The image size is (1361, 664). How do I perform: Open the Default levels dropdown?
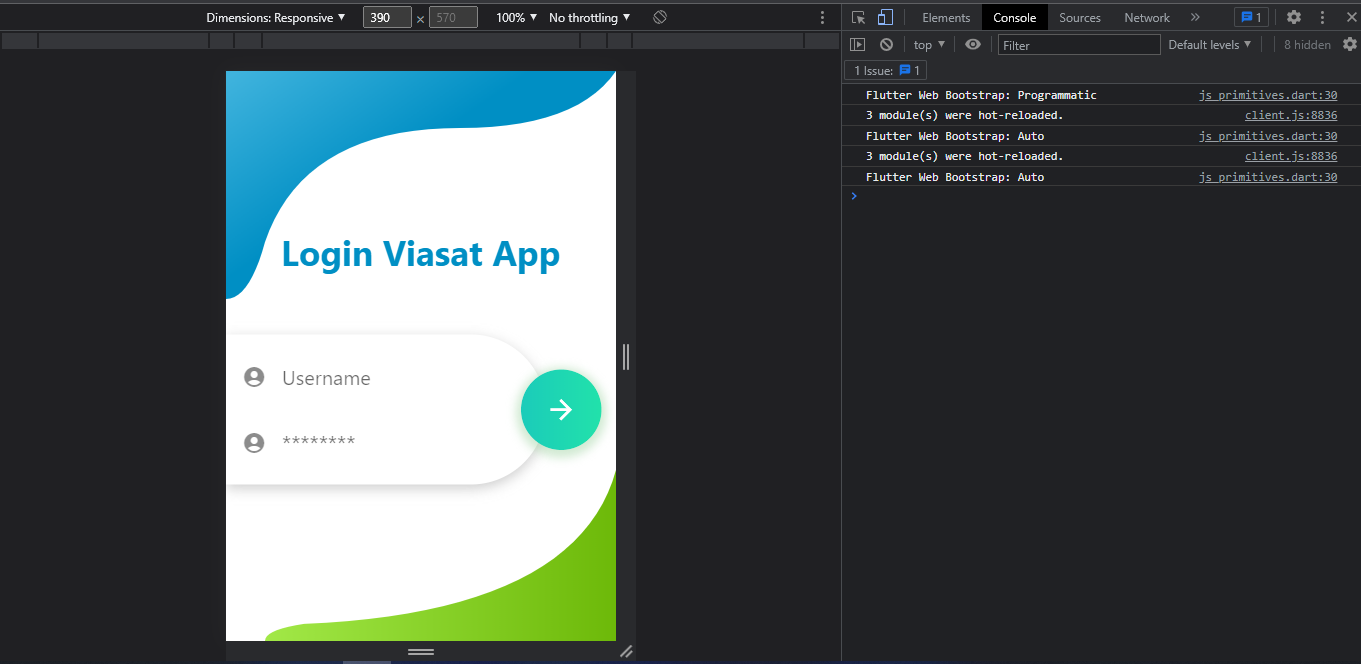click(1210, 44)
